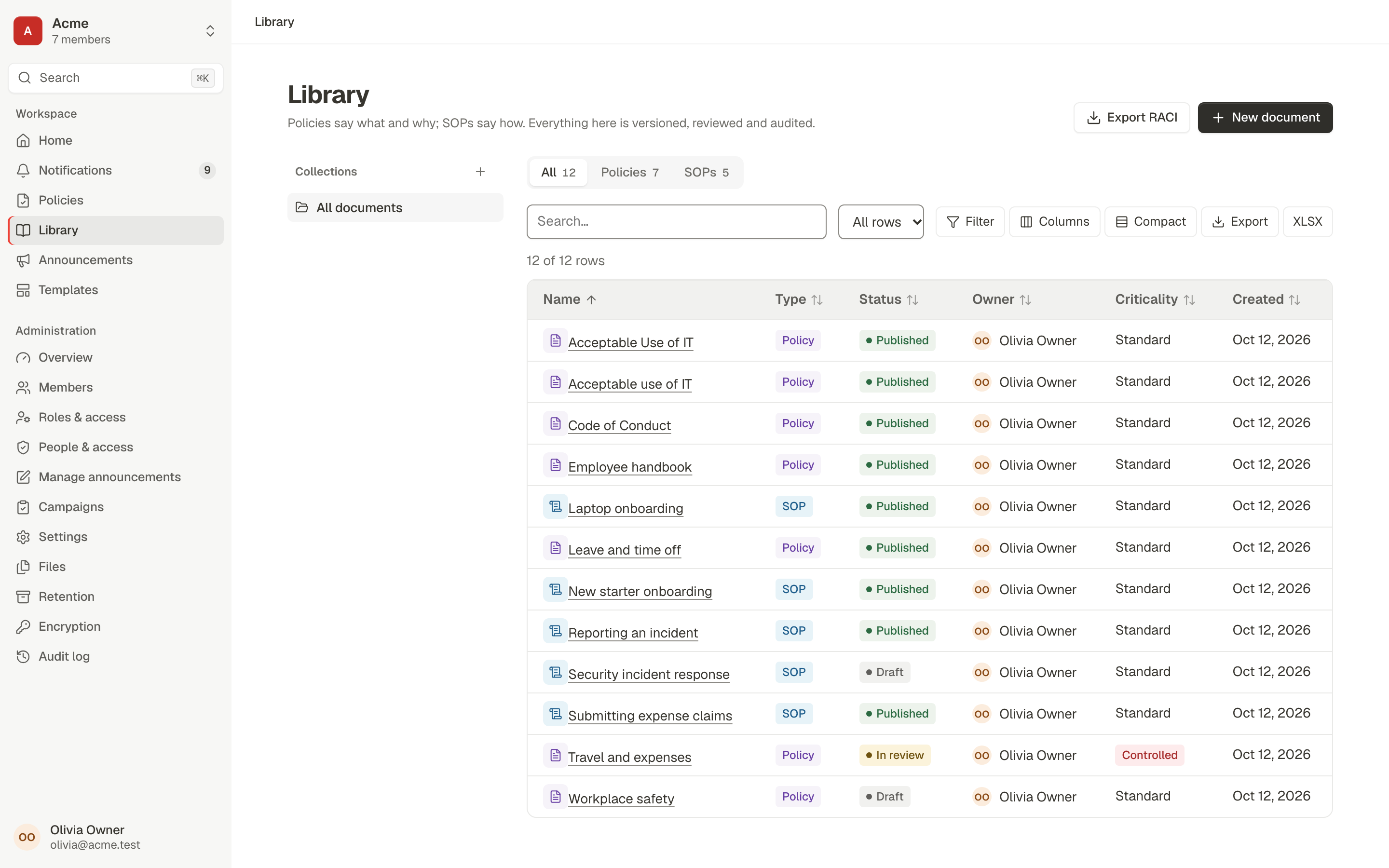The image size is (1389, 868).
Task: Sort table by Name column
Action: 570,299
